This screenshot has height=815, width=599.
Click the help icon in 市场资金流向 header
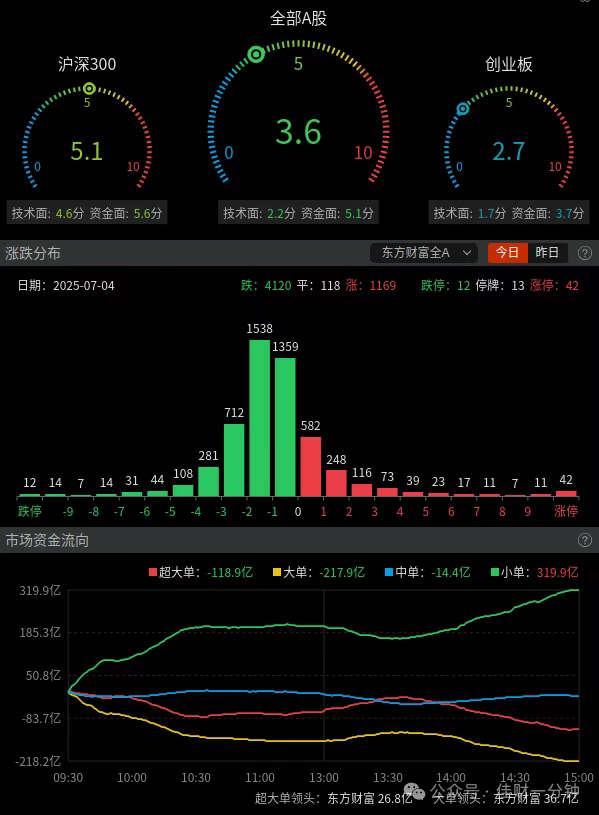click(584, 540)
